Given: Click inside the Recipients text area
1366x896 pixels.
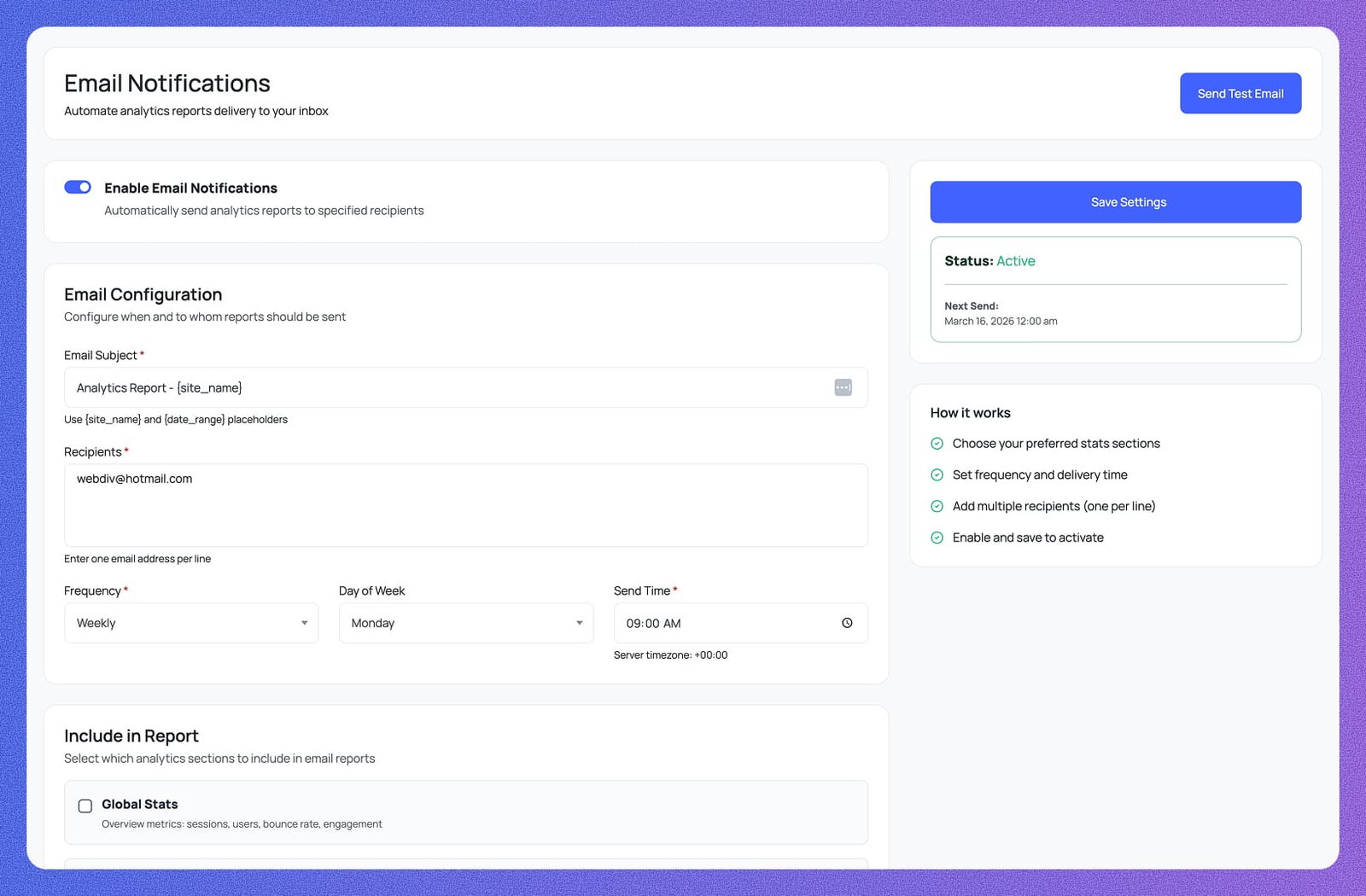Looking at the screenshot, I should point(465,505).
